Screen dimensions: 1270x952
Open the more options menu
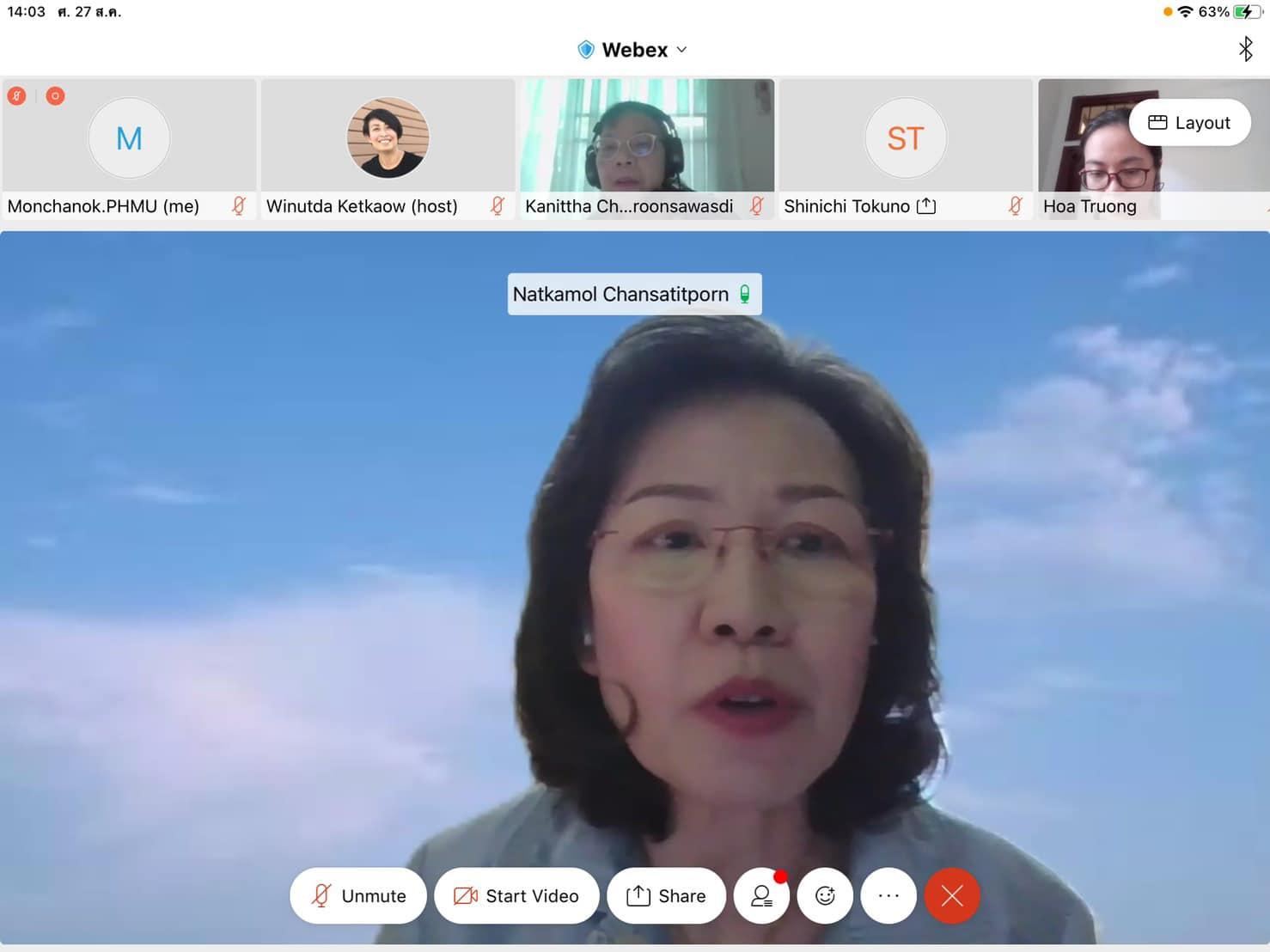point(888,896)
